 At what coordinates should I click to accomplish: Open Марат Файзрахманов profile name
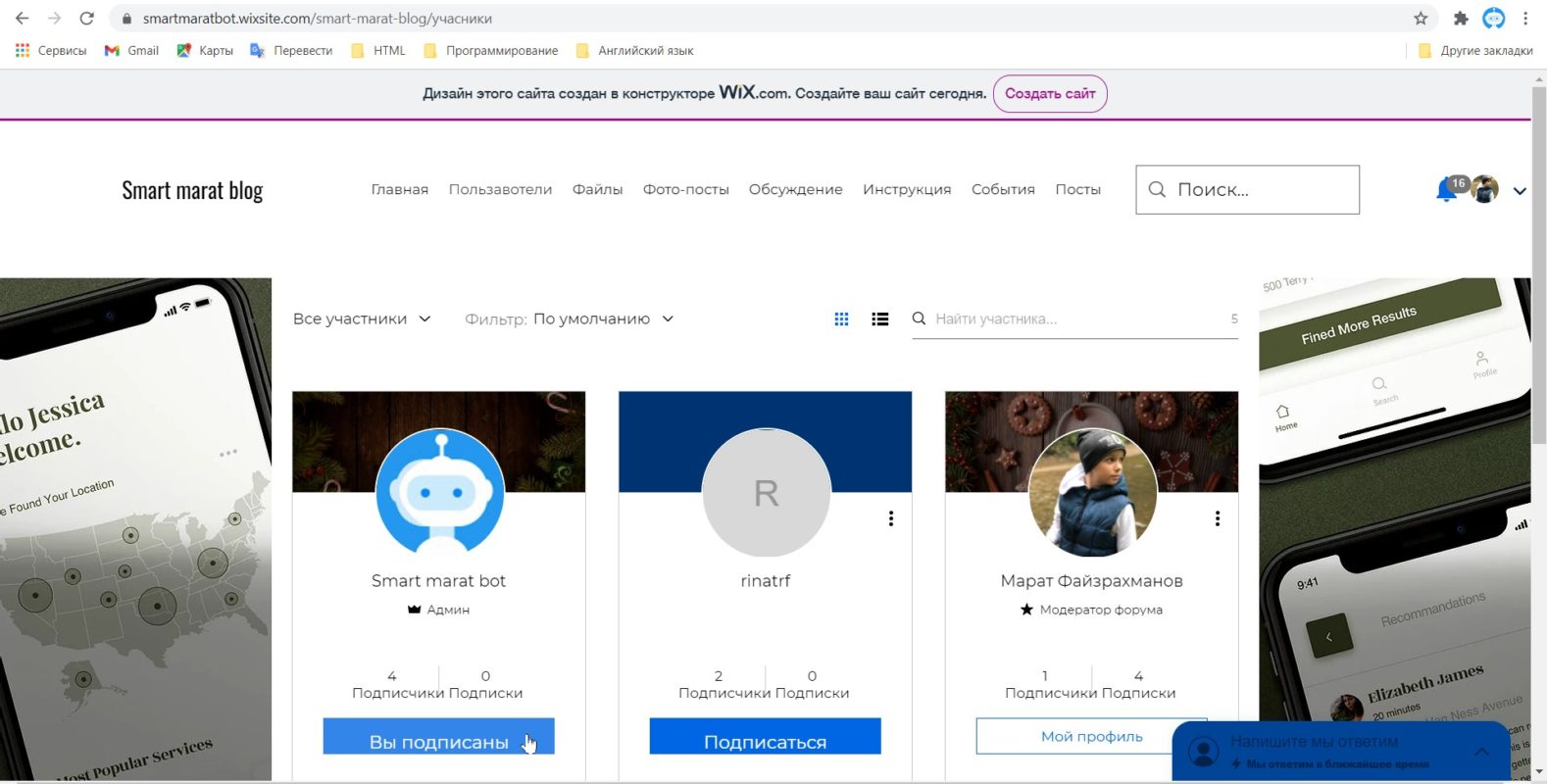pos(1091,581)
